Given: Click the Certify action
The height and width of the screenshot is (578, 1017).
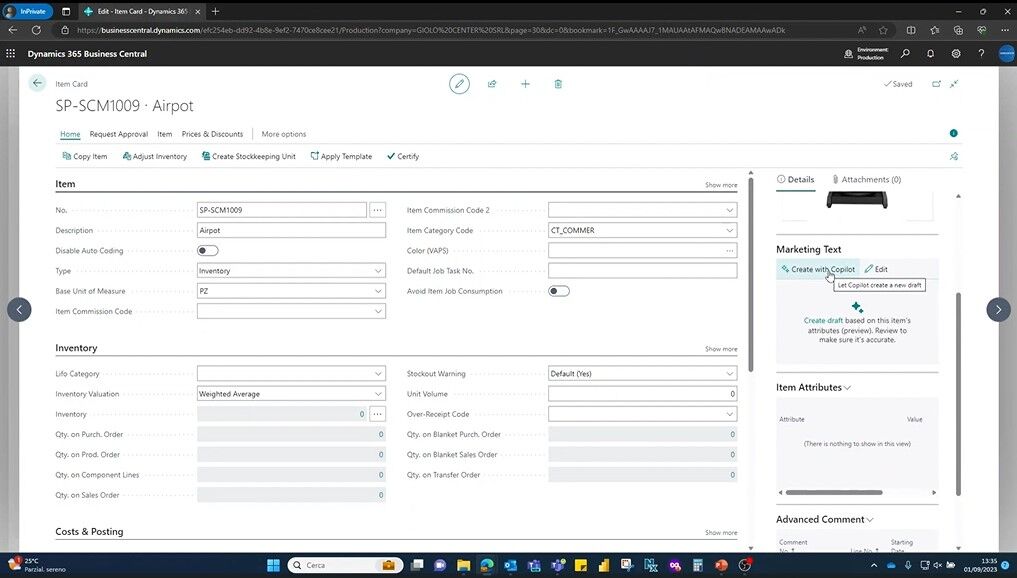Looking at the screenshot, I should 403,156.
